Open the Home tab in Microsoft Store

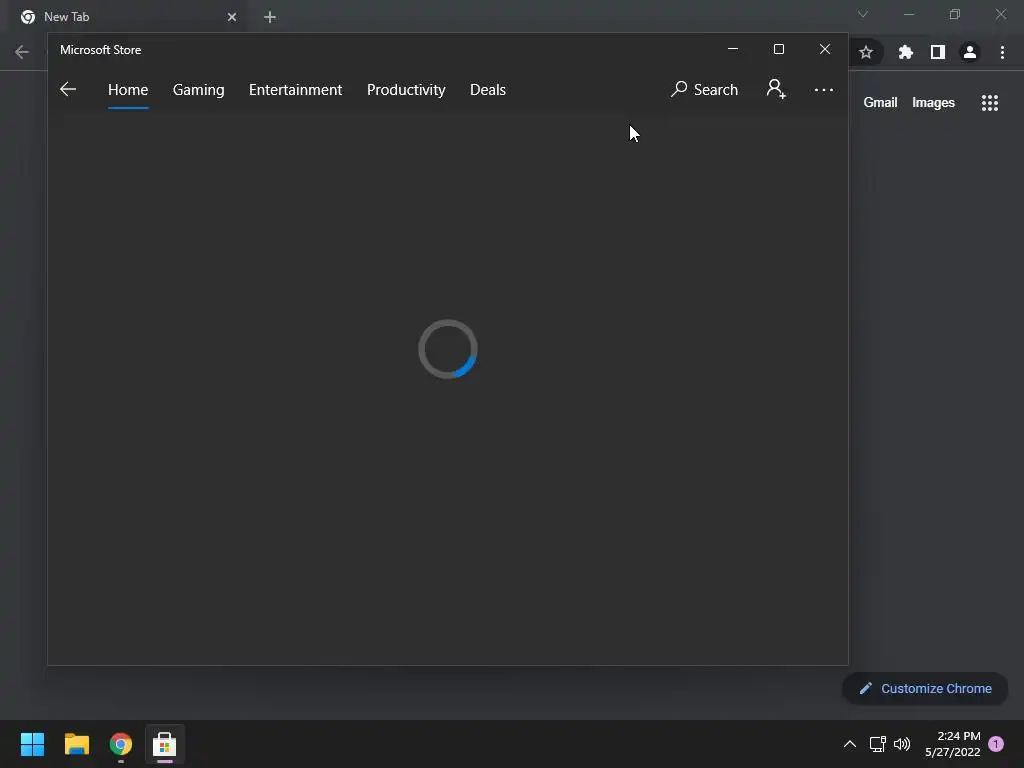[x=128, y=89]
